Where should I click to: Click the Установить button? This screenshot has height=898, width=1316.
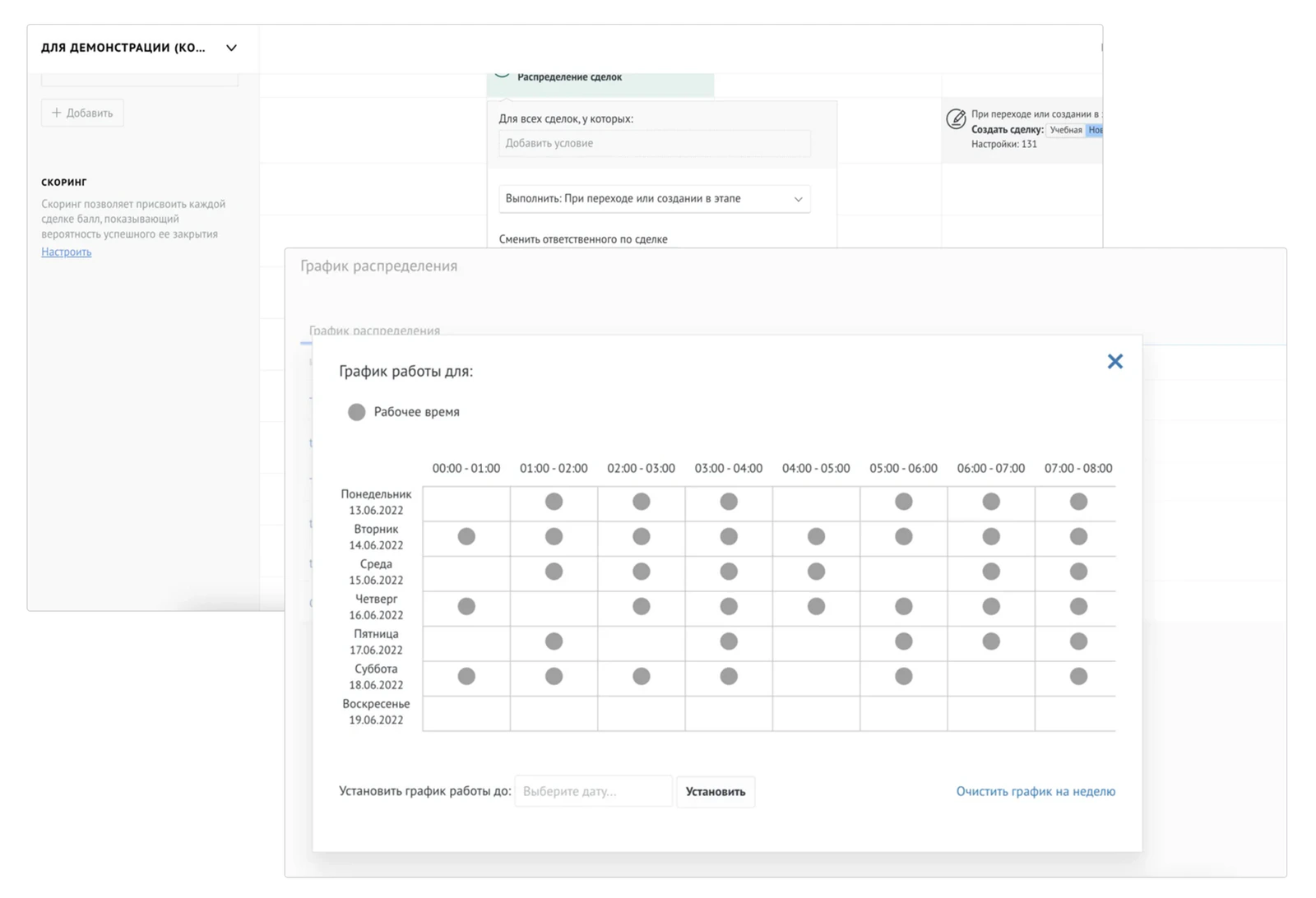(x=716, y=791)
